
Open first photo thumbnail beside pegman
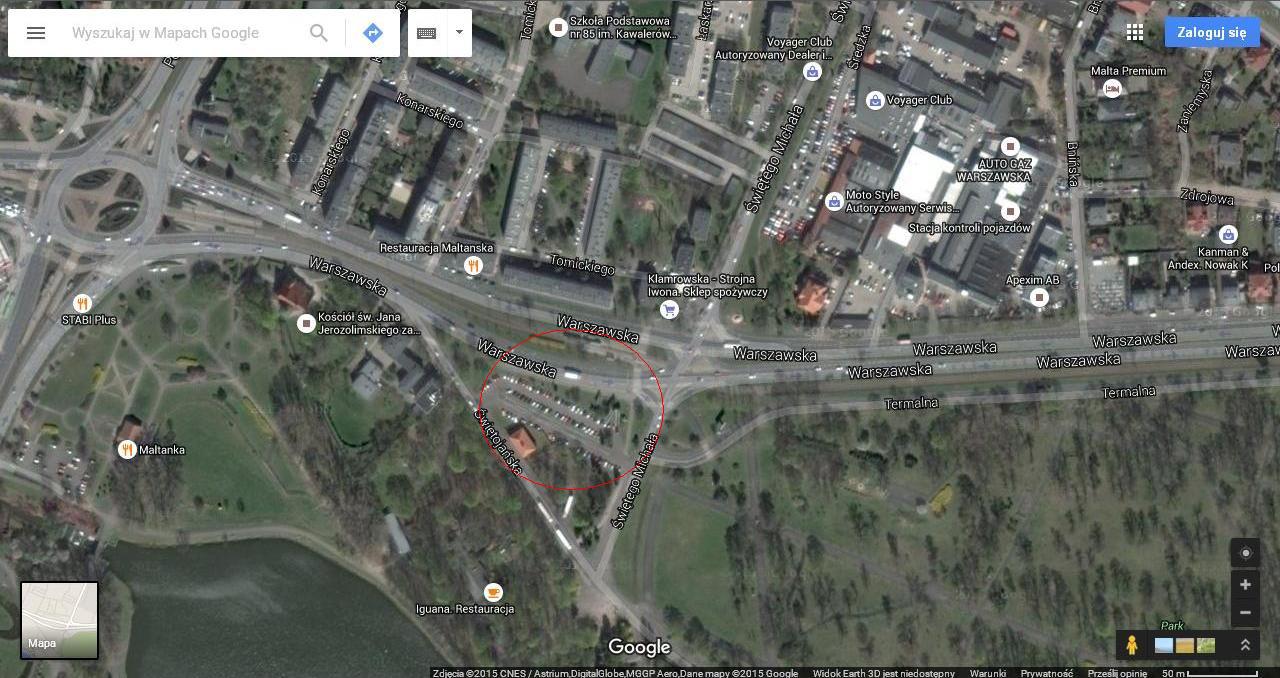pos(1164,645)
